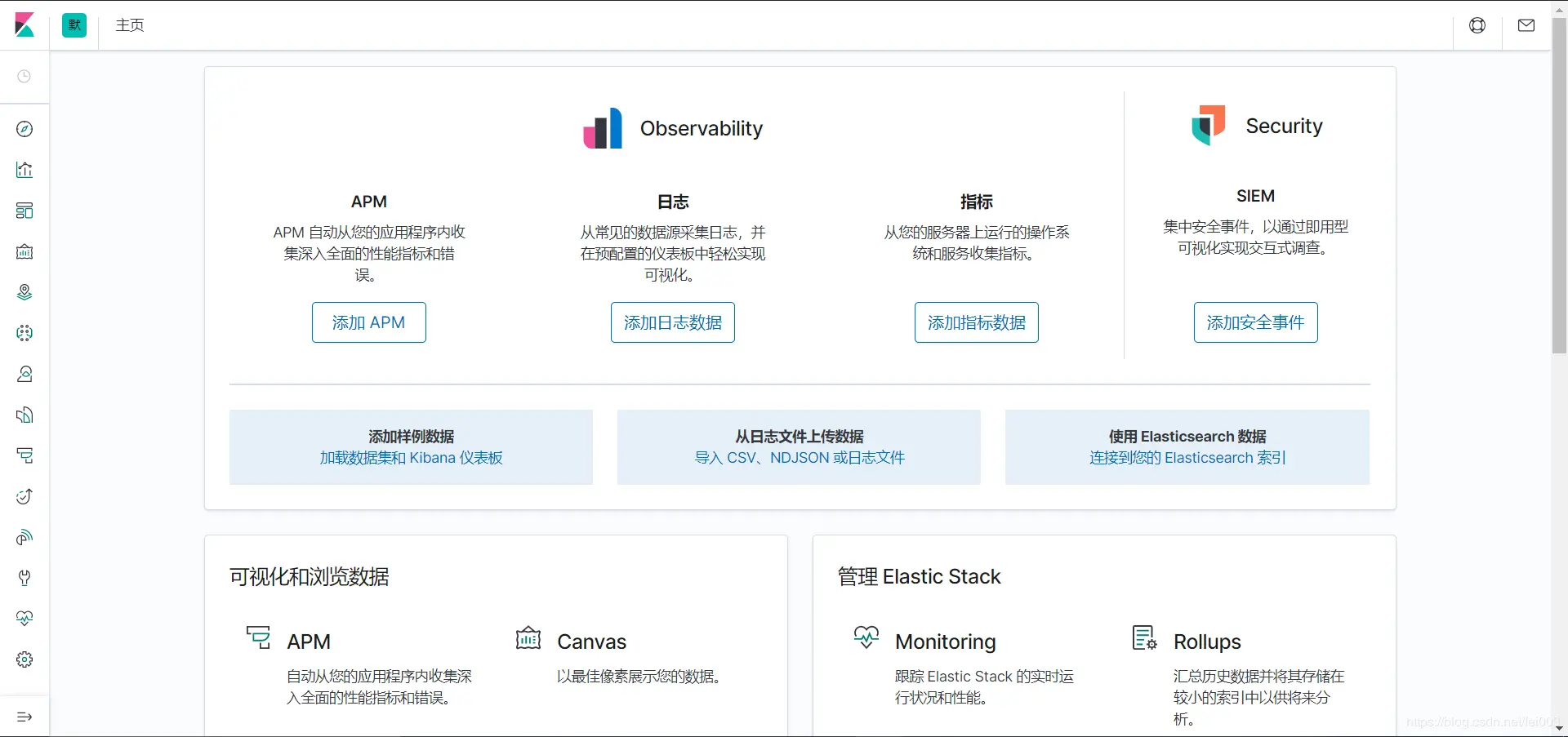
Task: Open Dev Tools wrench icon
Action: pos(24,578)
